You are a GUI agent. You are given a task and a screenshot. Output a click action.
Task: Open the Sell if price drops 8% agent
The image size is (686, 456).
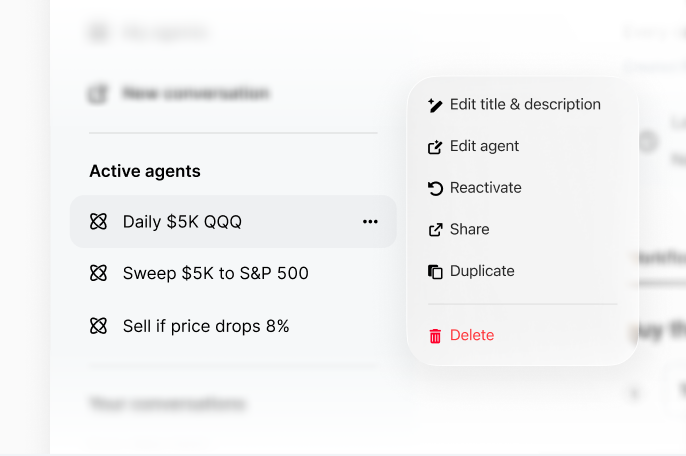(x=205, y=326)
